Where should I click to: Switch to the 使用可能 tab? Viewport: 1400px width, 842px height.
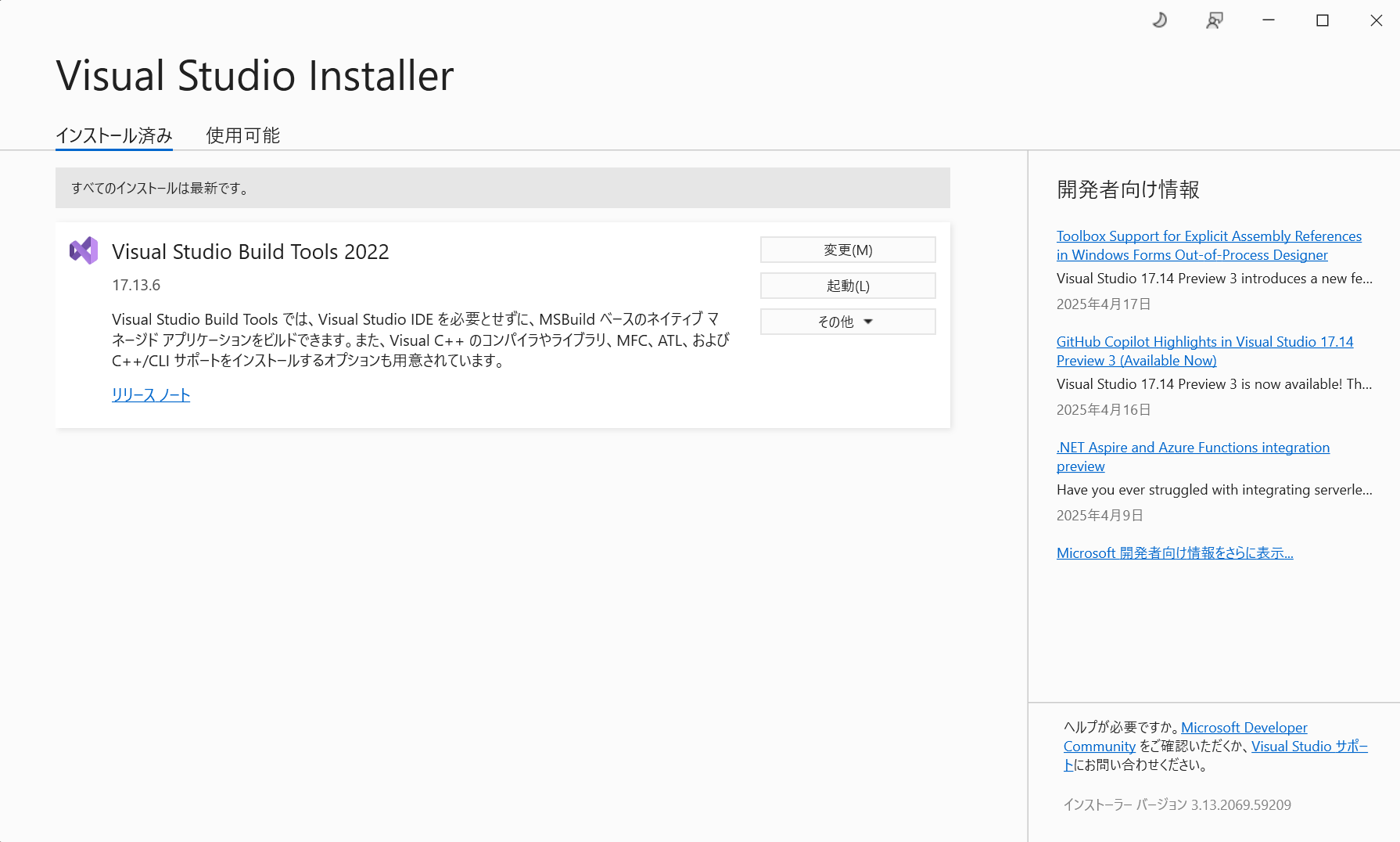243,135
